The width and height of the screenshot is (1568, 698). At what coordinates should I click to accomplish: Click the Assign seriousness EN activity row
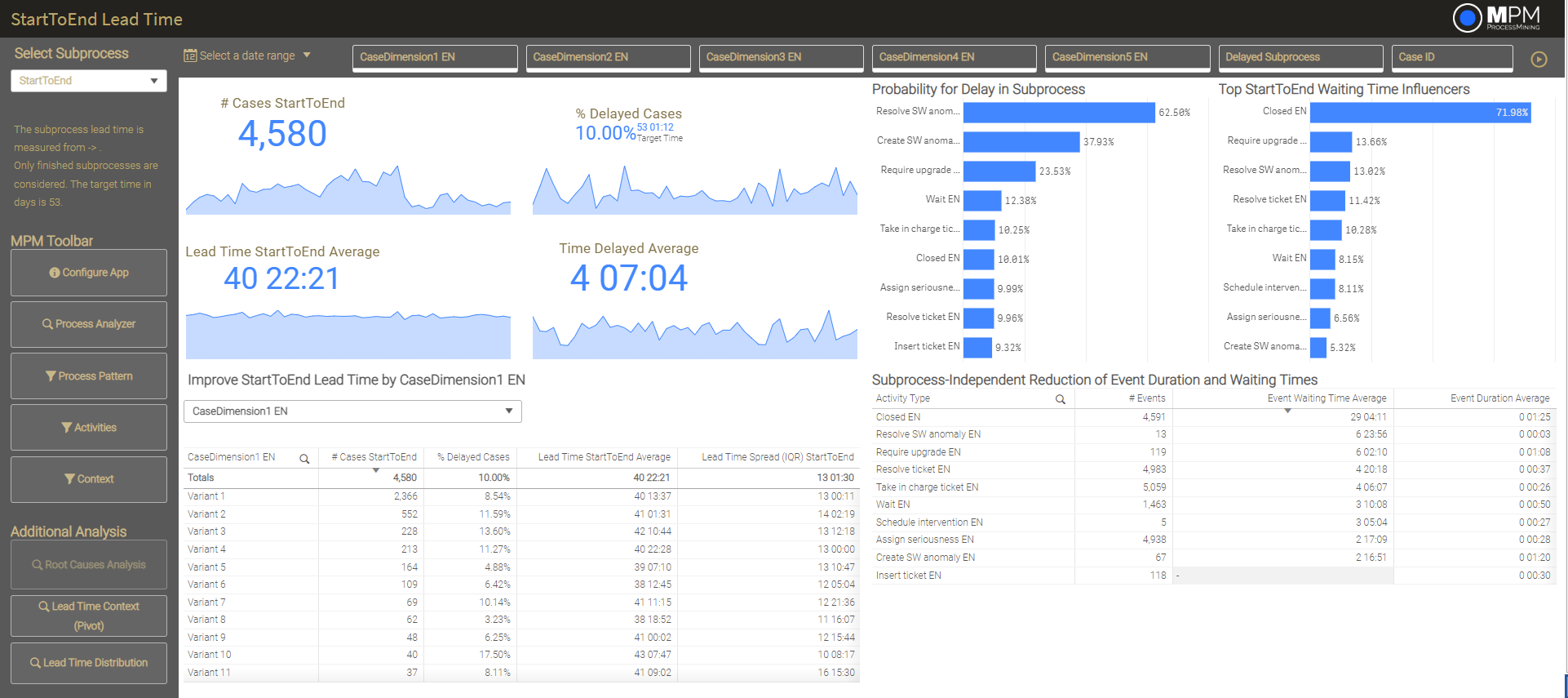(1213, 540)
